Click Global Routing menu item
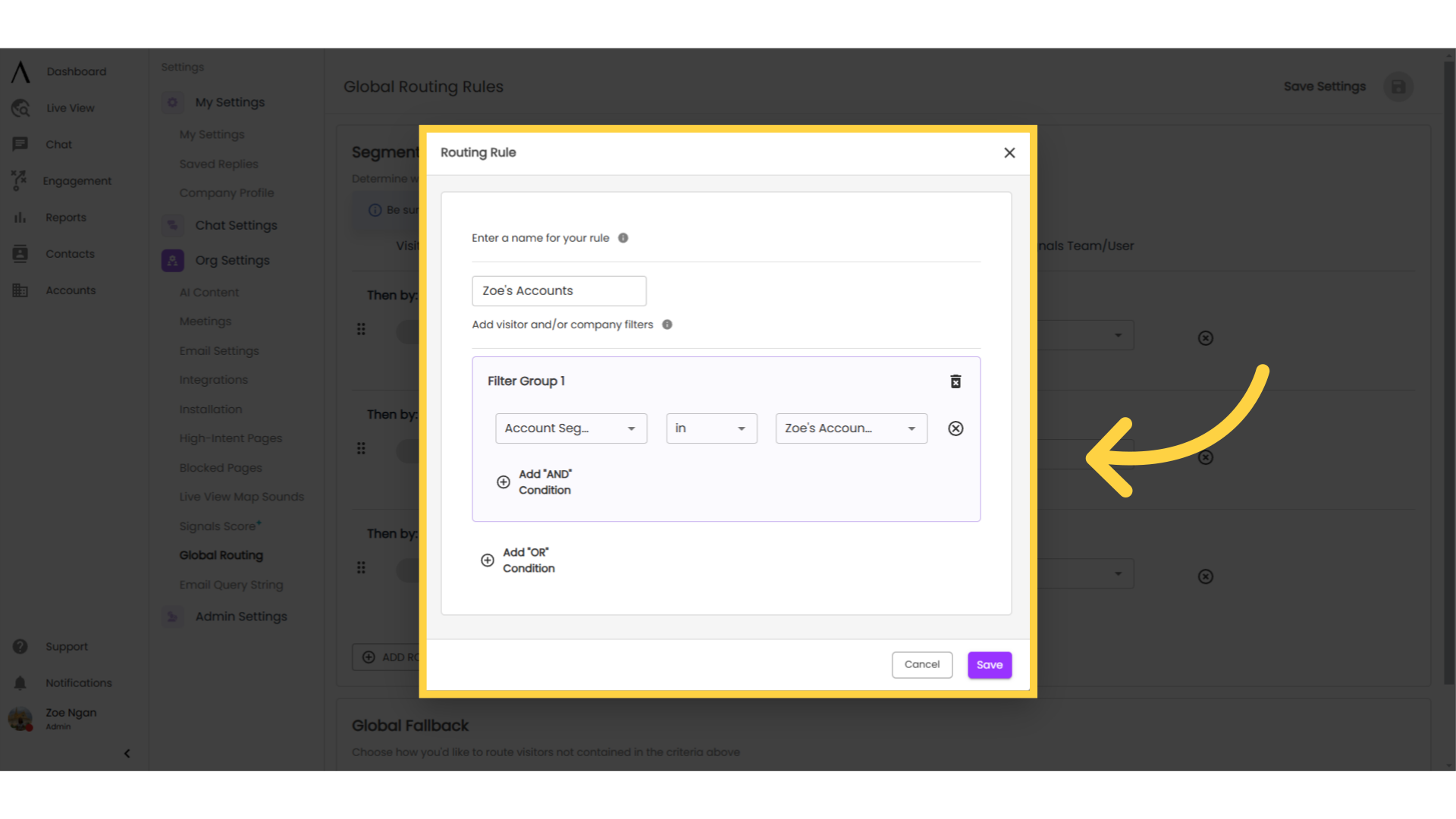1456x819 pixels. pyautogui.click(x=221, y=555)
